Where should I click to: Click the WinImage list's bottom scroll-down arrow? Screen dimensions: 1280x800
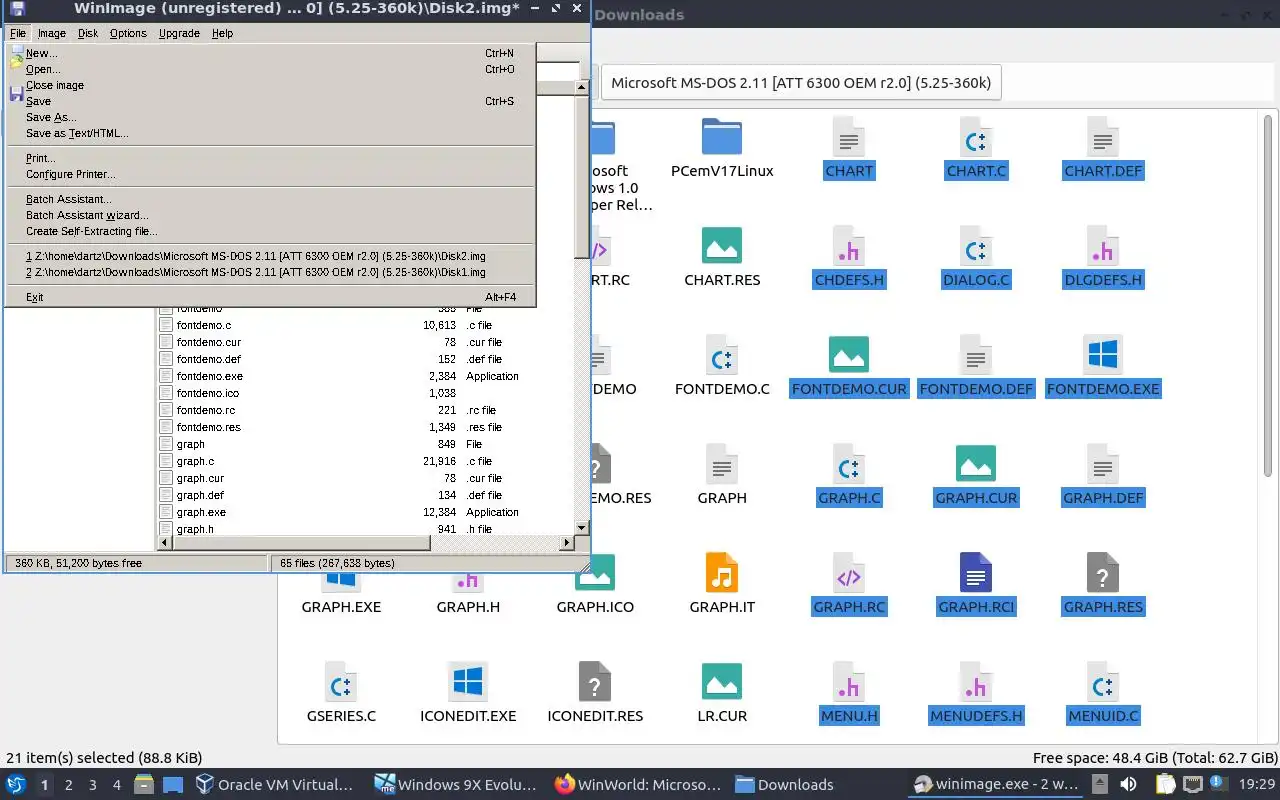pos(581,528)
